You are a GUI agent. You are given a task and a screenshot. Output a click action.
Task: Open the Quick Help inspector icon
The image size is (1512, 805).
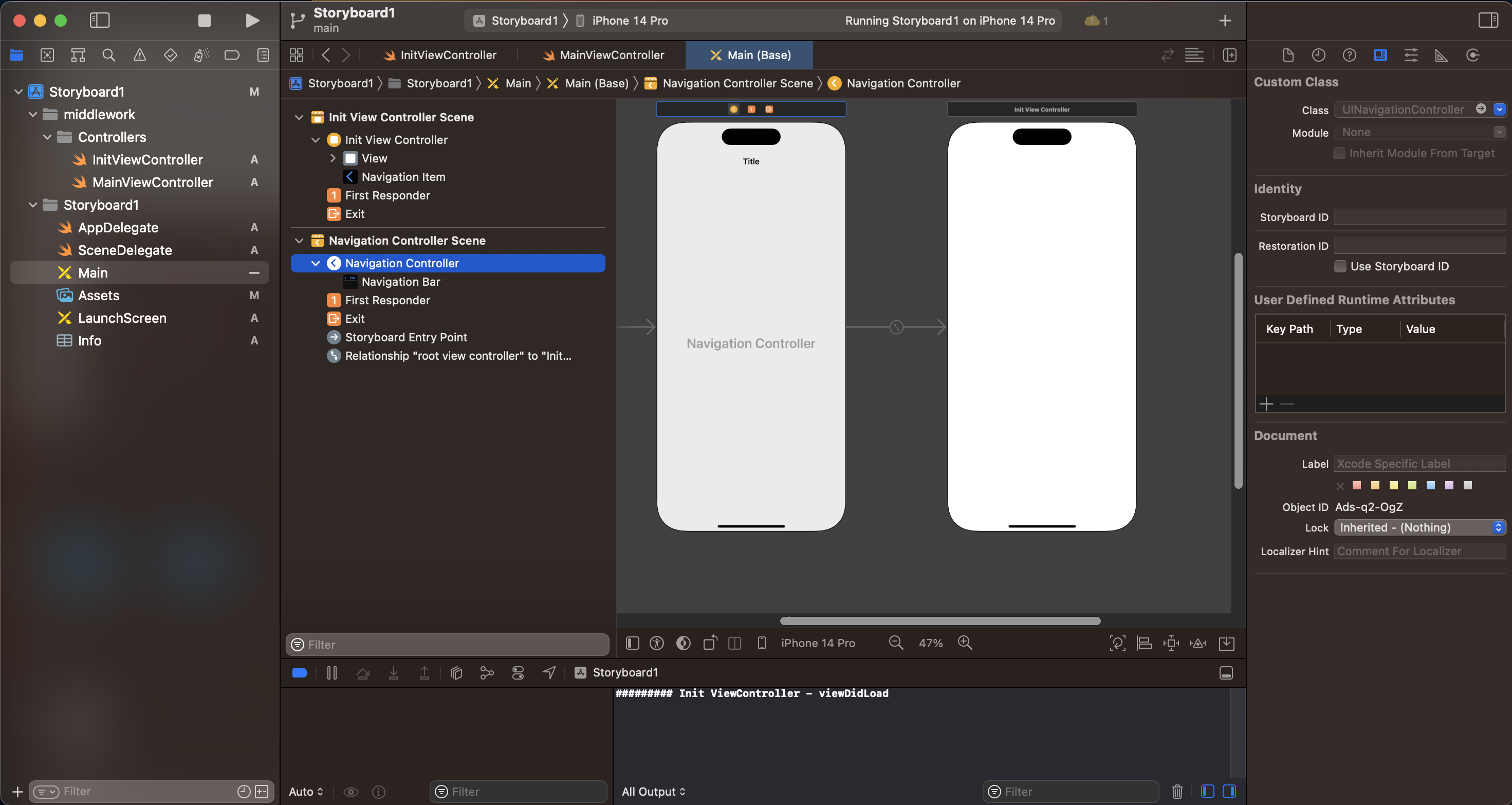[x=1349, y=55]
